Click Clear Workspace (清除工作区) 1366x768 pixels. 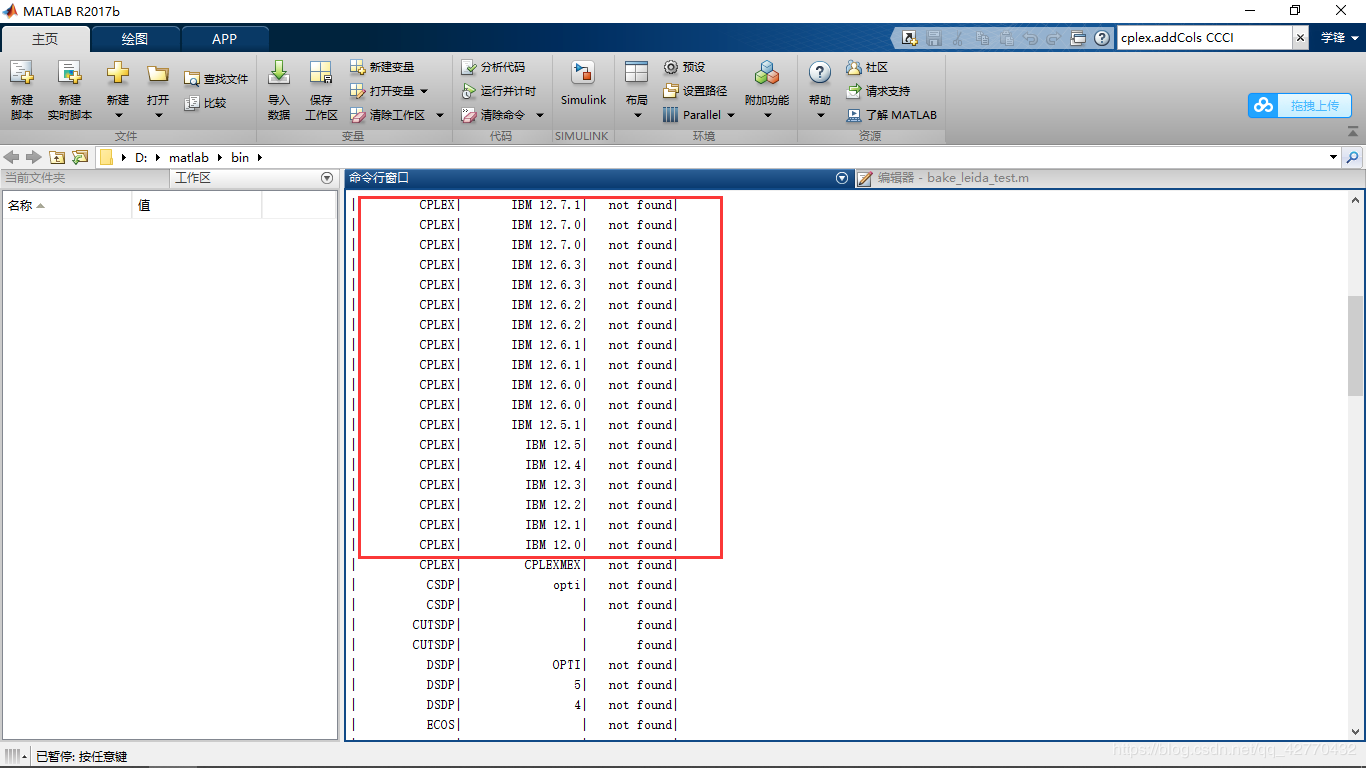(x=388, y=115)
